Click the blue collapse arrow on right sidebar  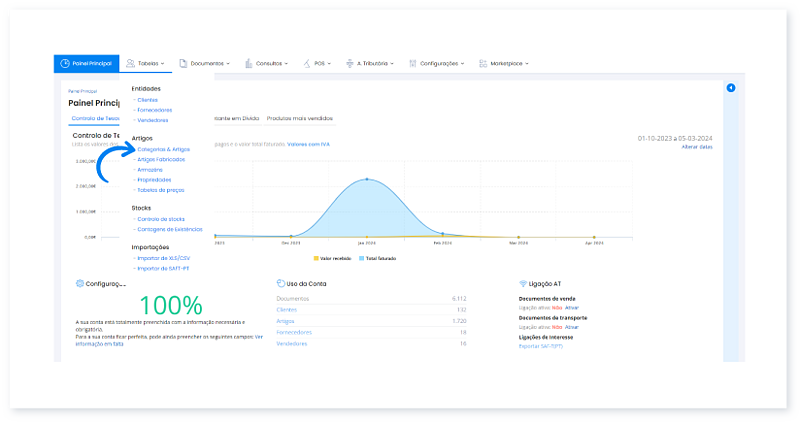coord(731,88)
